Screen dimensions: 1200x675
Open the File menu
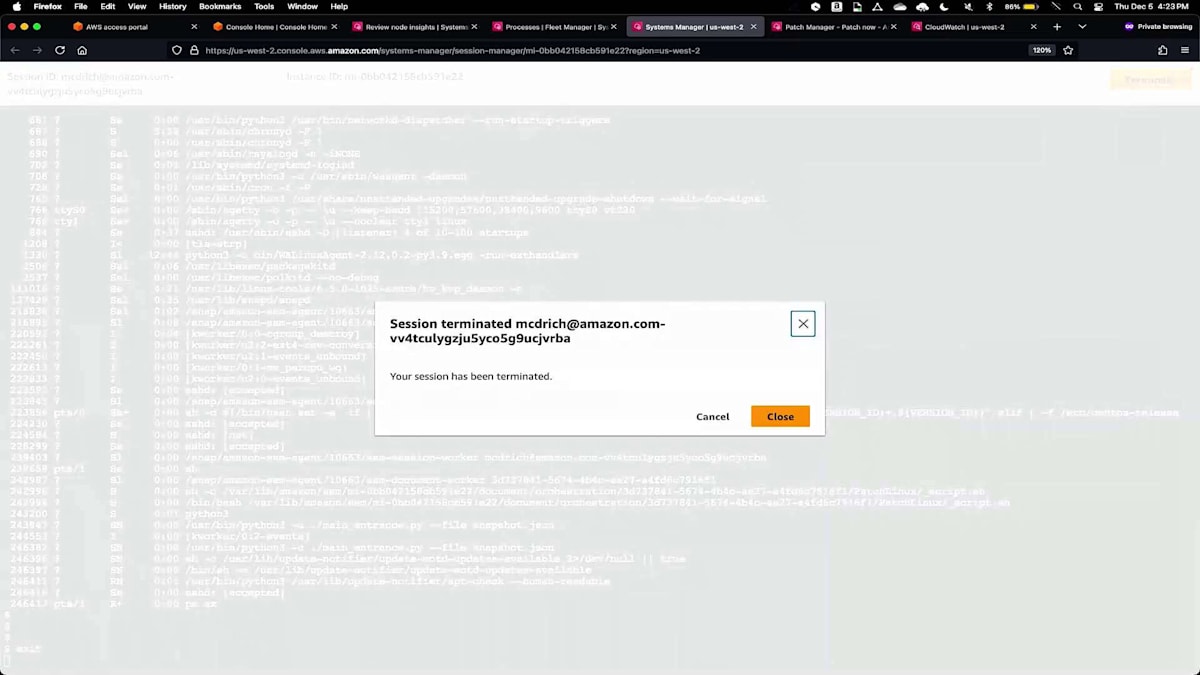tap(80, 6)
